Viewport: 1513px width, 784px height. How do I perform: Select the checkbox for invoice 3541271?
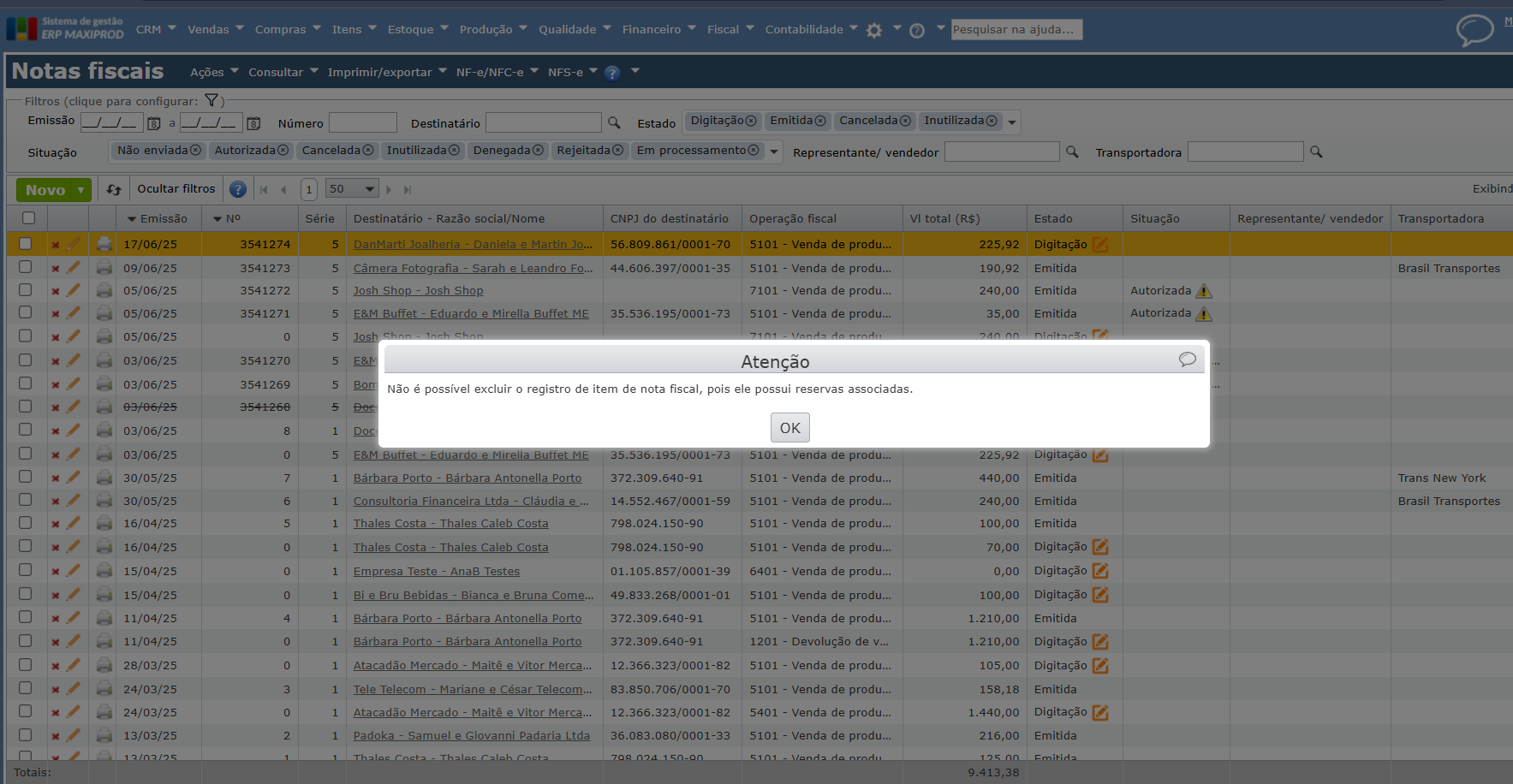tap(26, 312)
